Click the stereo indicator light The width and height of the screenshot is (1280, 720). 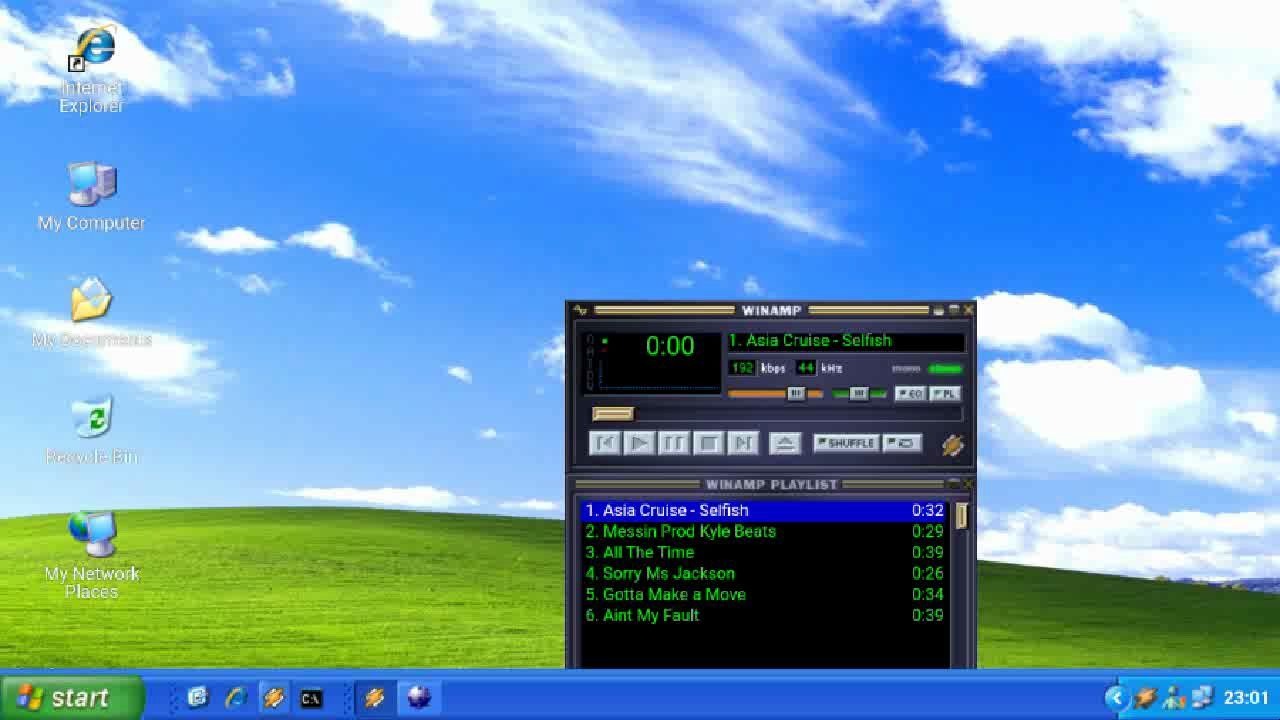tap(945, 369)
